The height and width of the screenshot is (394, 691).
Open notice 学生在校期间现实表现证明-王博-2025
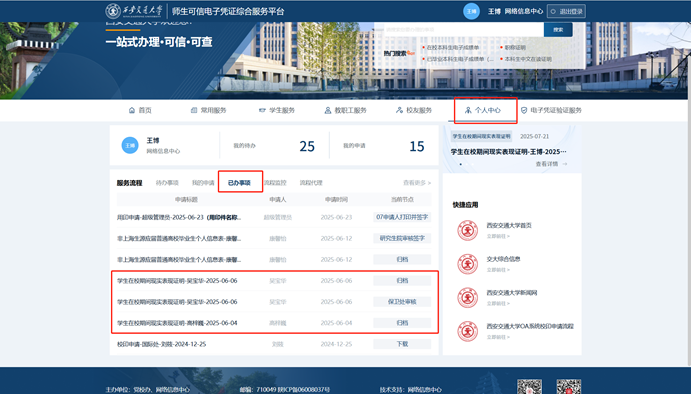(x=509, y=152)
